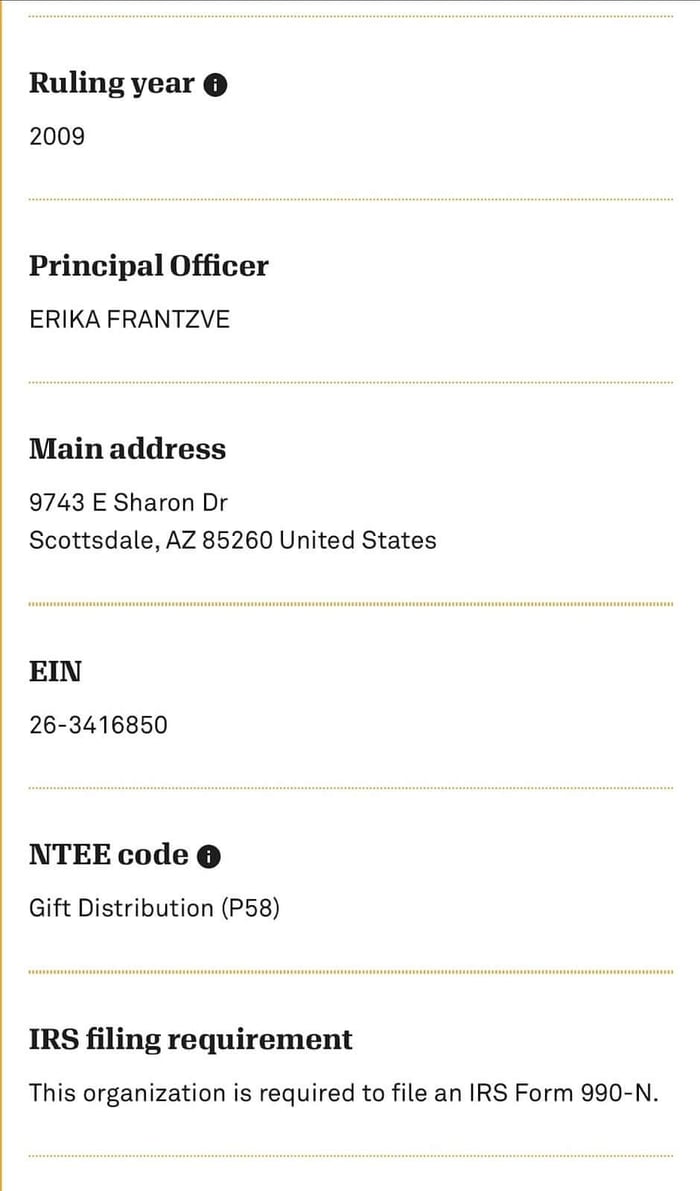Click the Main address heading
The image size is (700, 1191).
pyautogui.click(x=127, y=449)
